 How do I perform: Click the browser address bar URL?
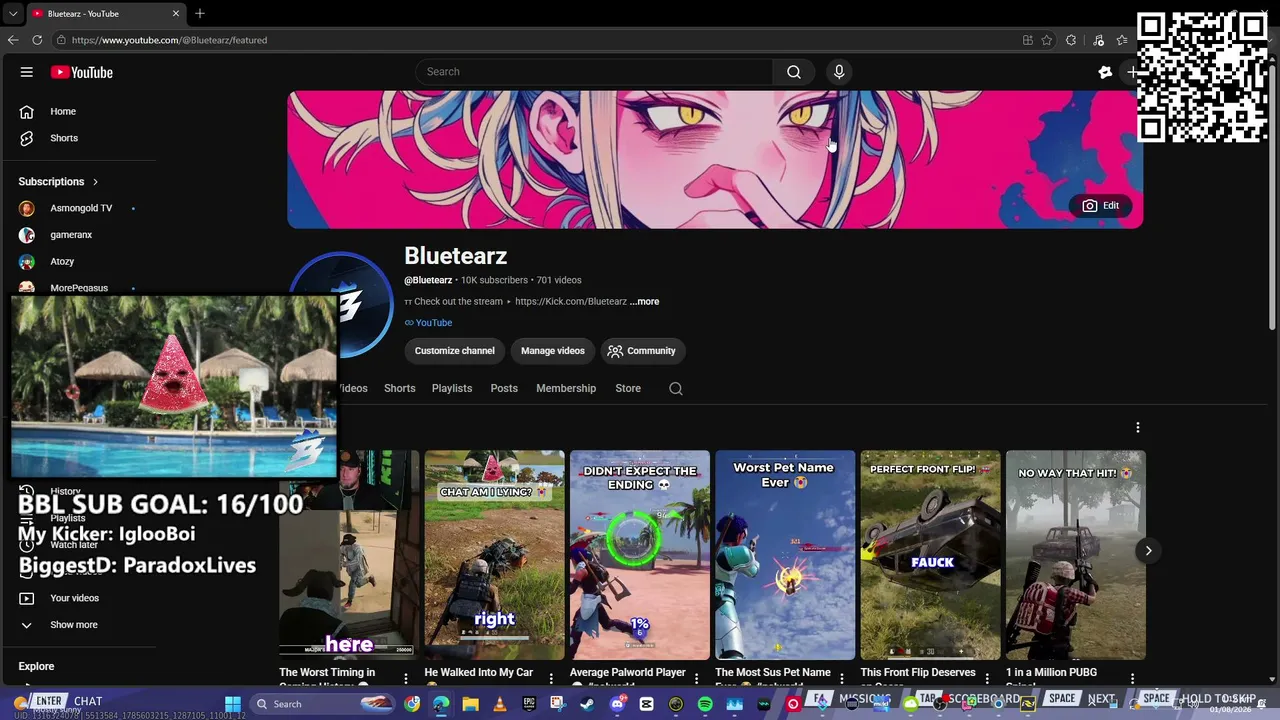pos(170,40)
